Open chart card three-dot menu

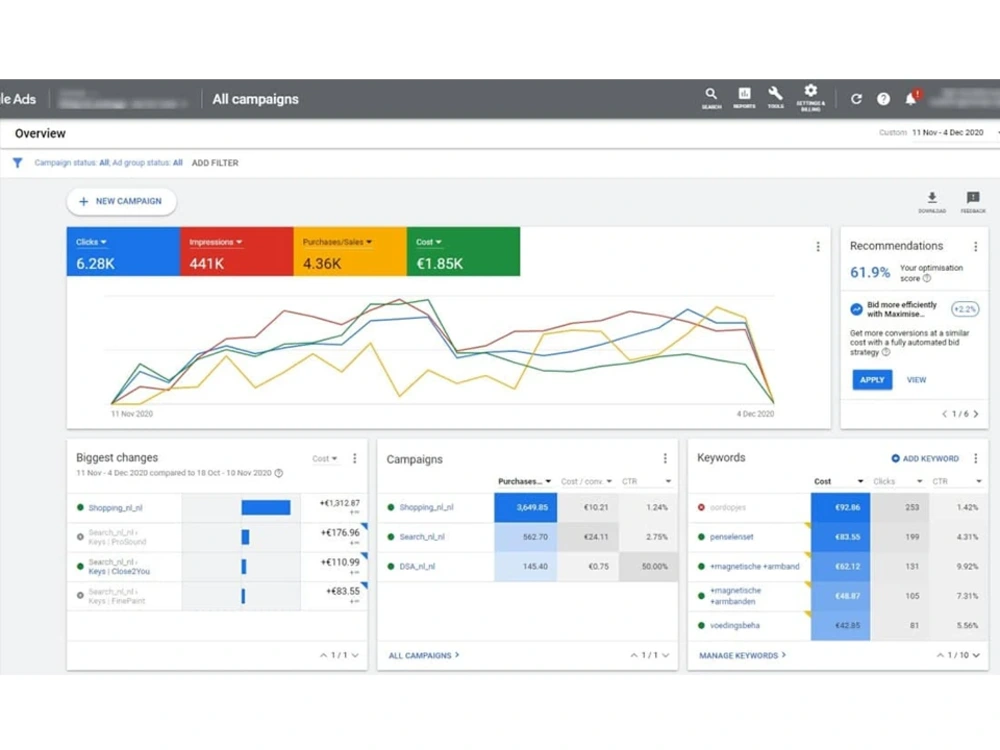[818, 247]
